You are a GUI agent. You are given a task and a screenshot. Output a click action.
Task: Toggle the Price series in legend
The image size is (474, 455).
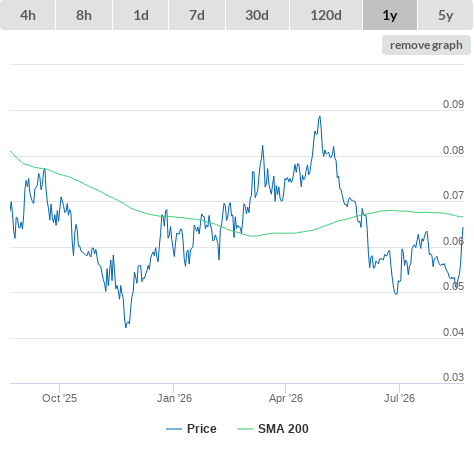191,429
